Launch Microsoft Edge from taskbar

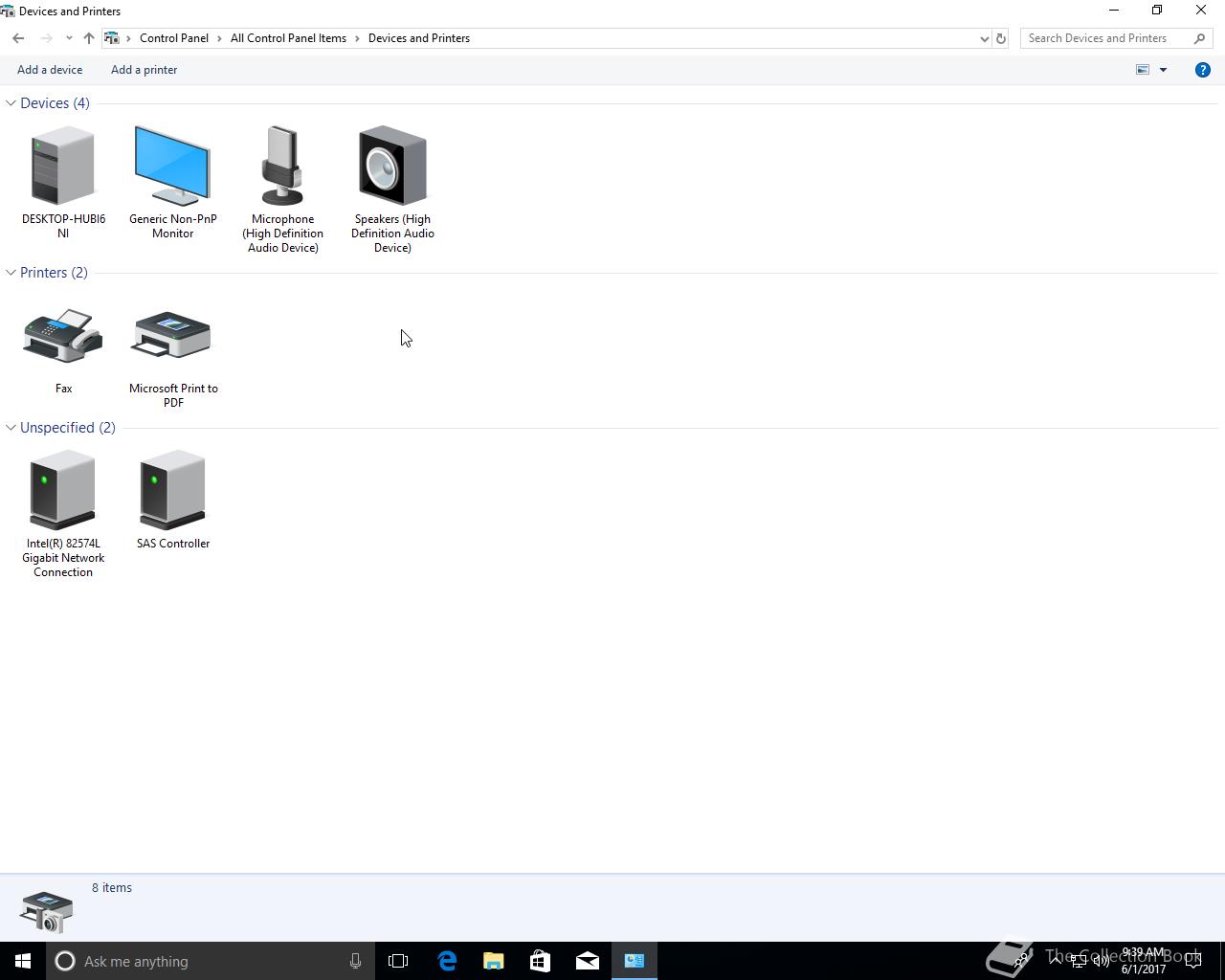click(447, 961)
